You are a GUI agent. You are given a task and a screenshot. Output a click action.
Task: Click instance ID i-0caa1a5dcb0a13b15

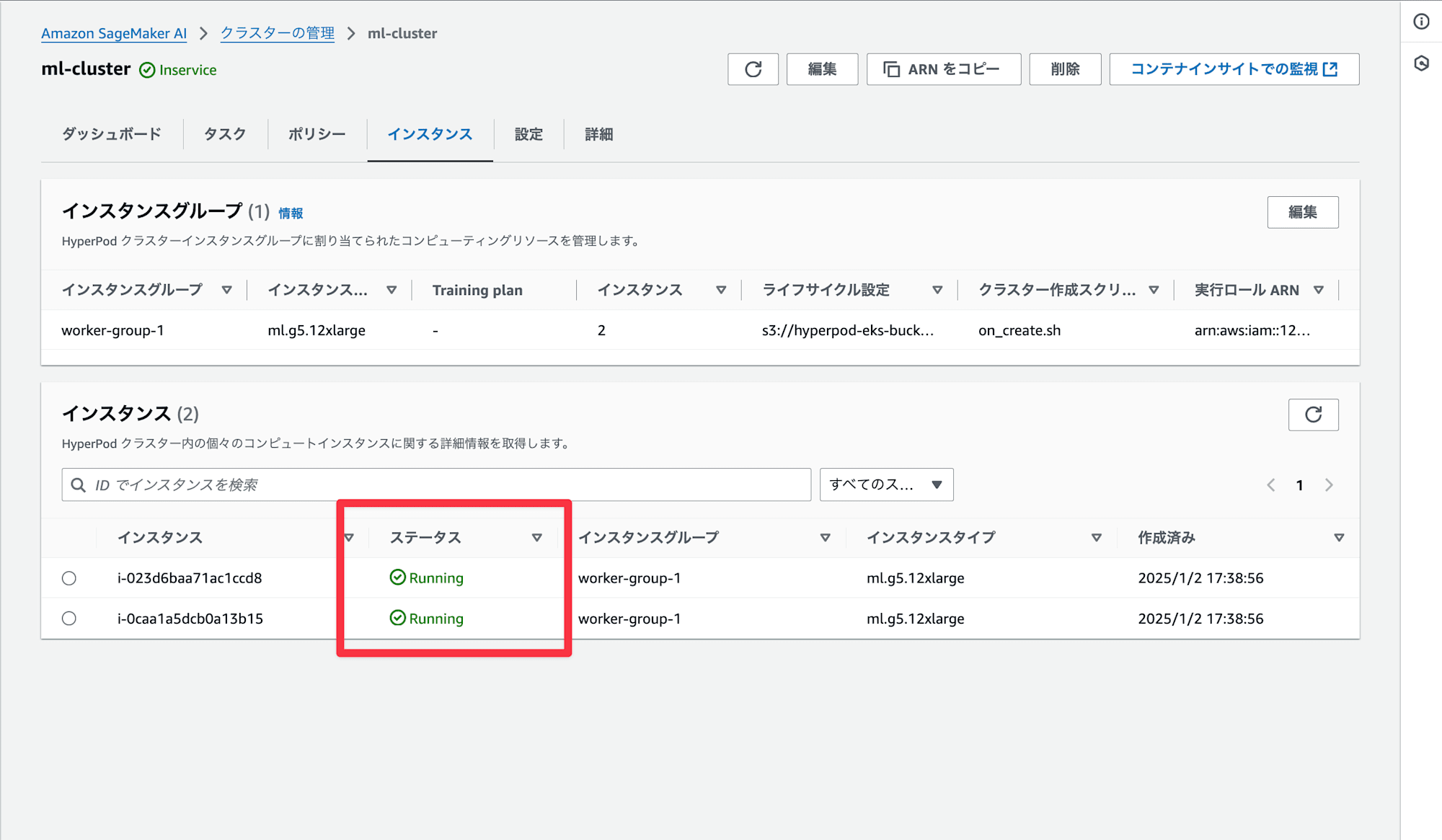[190, 619]
